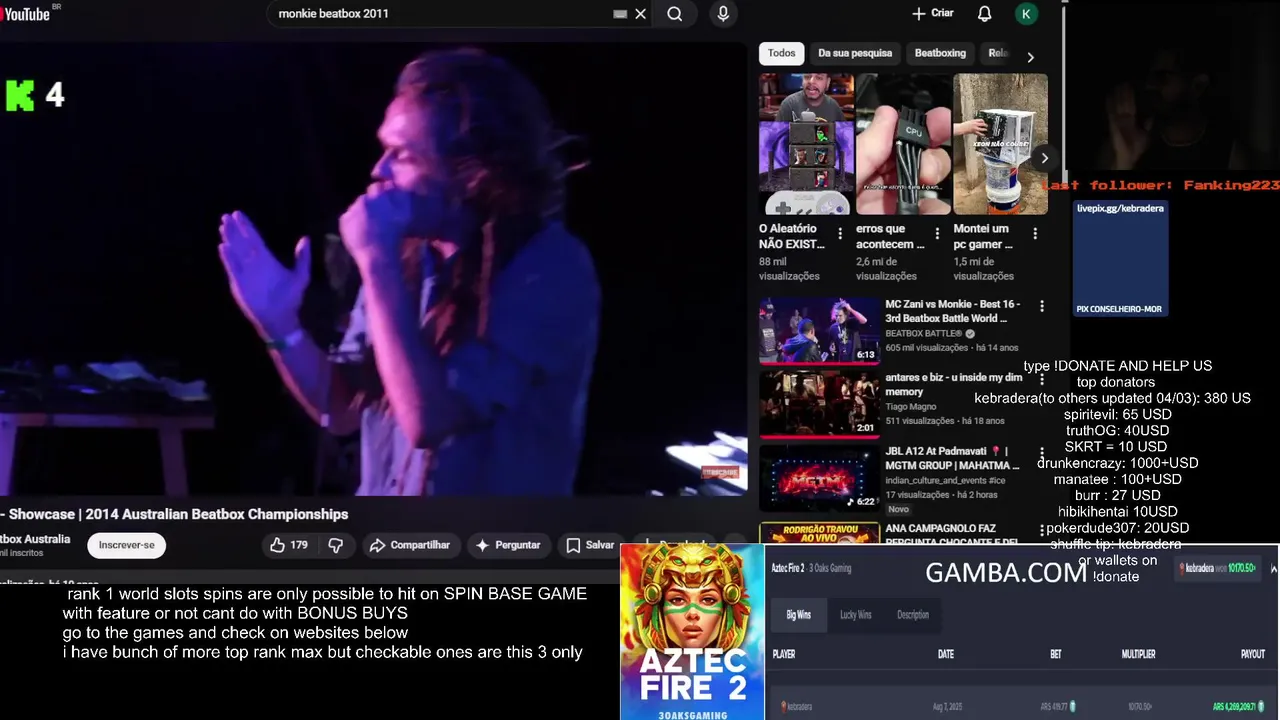Image resolution: width=1280 pixels, height=720 pixels.
Task: Select the Todos filter chip
Action: click(x=782, y=53)
